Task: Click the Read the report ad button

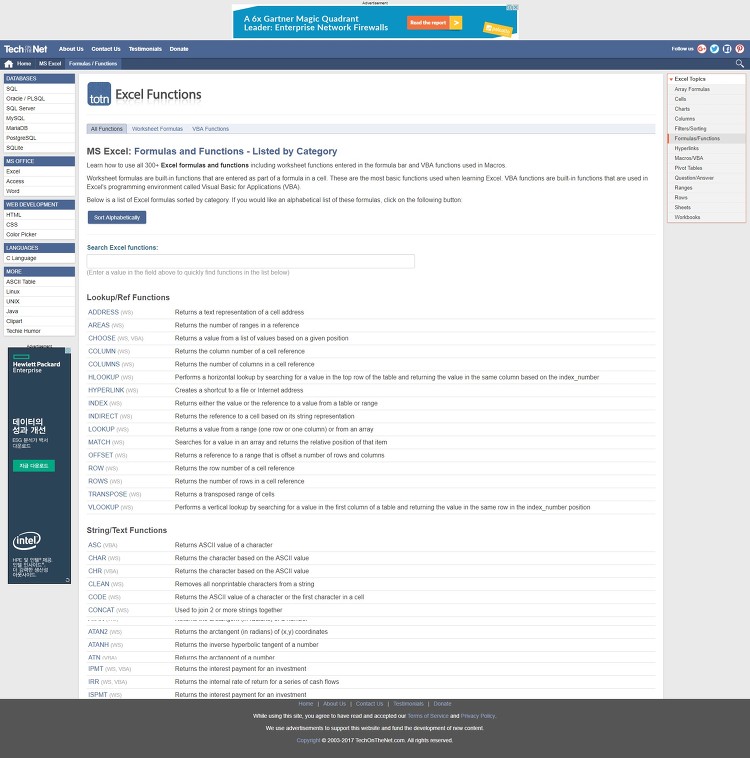Action: point(434,23)
